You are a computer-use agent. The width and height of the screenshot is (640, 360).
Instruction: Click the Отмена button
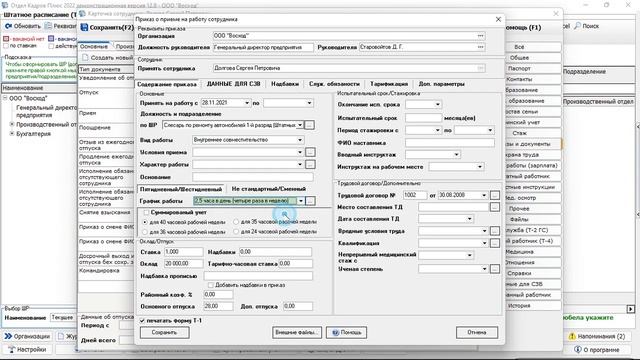tap(477, 332)
